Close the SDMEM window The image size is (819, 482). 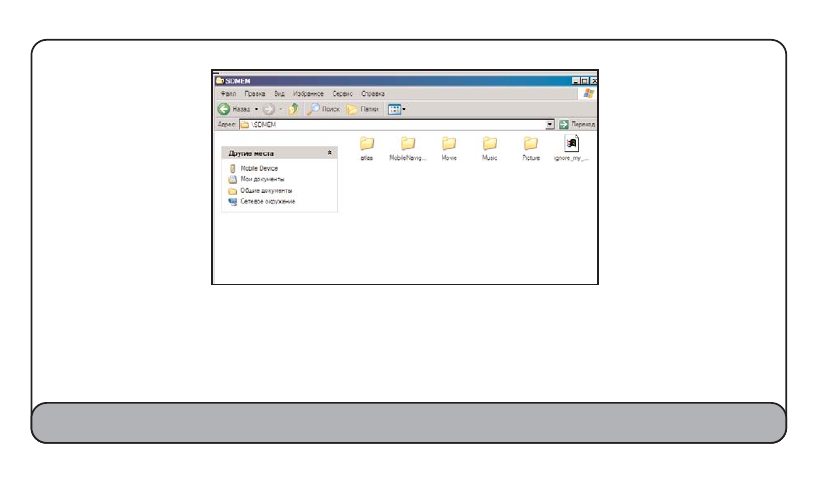pyautogui.click(x=593, y=81)
